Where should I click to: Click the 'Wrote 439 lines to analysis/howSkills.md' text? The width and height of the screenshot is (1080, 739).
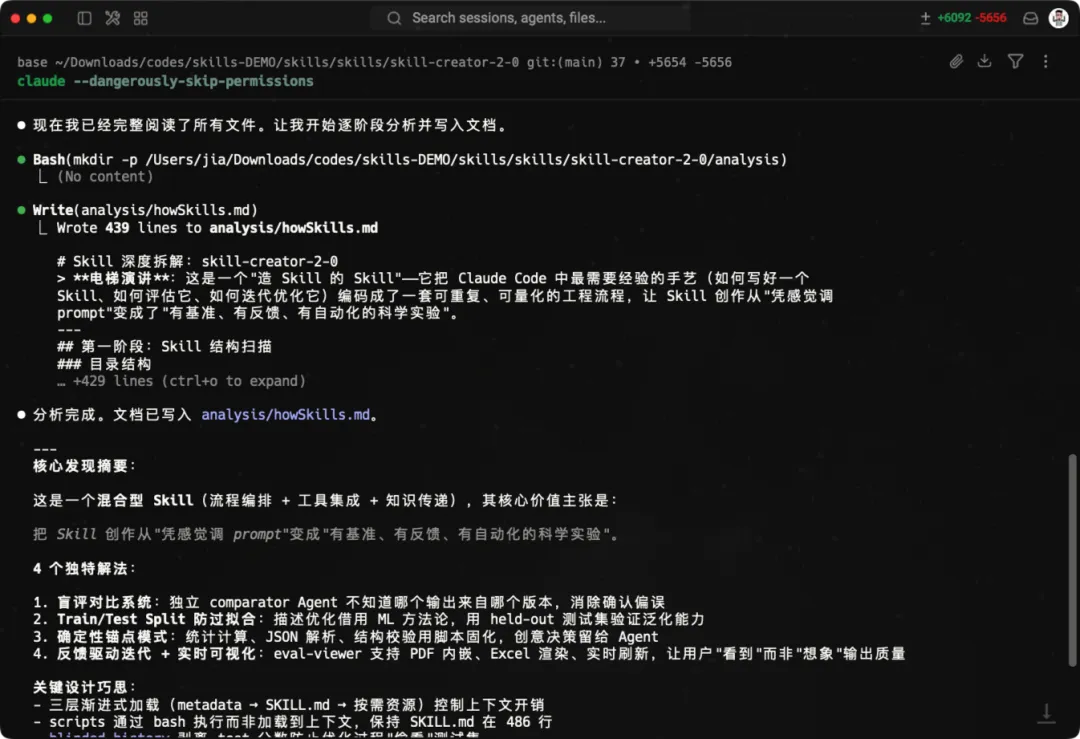pyautogui.click(x=217, y=228)
